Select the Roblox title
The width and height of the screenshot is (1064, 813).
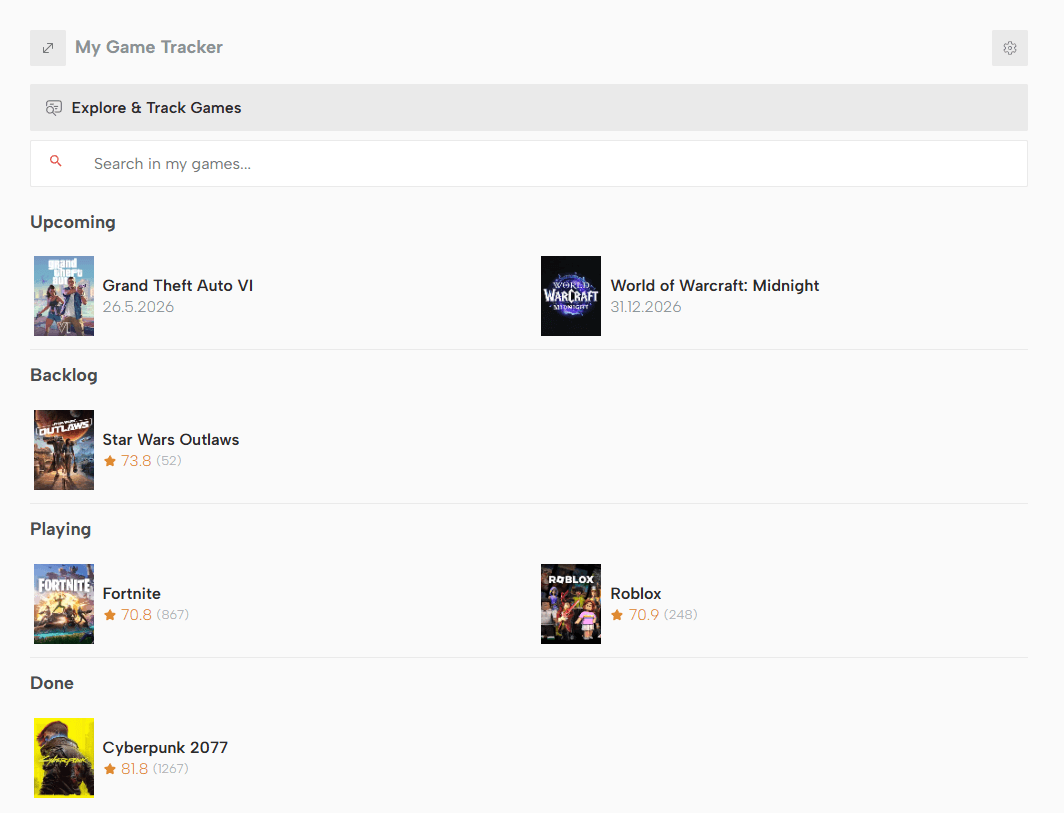(x=636, y=594)
